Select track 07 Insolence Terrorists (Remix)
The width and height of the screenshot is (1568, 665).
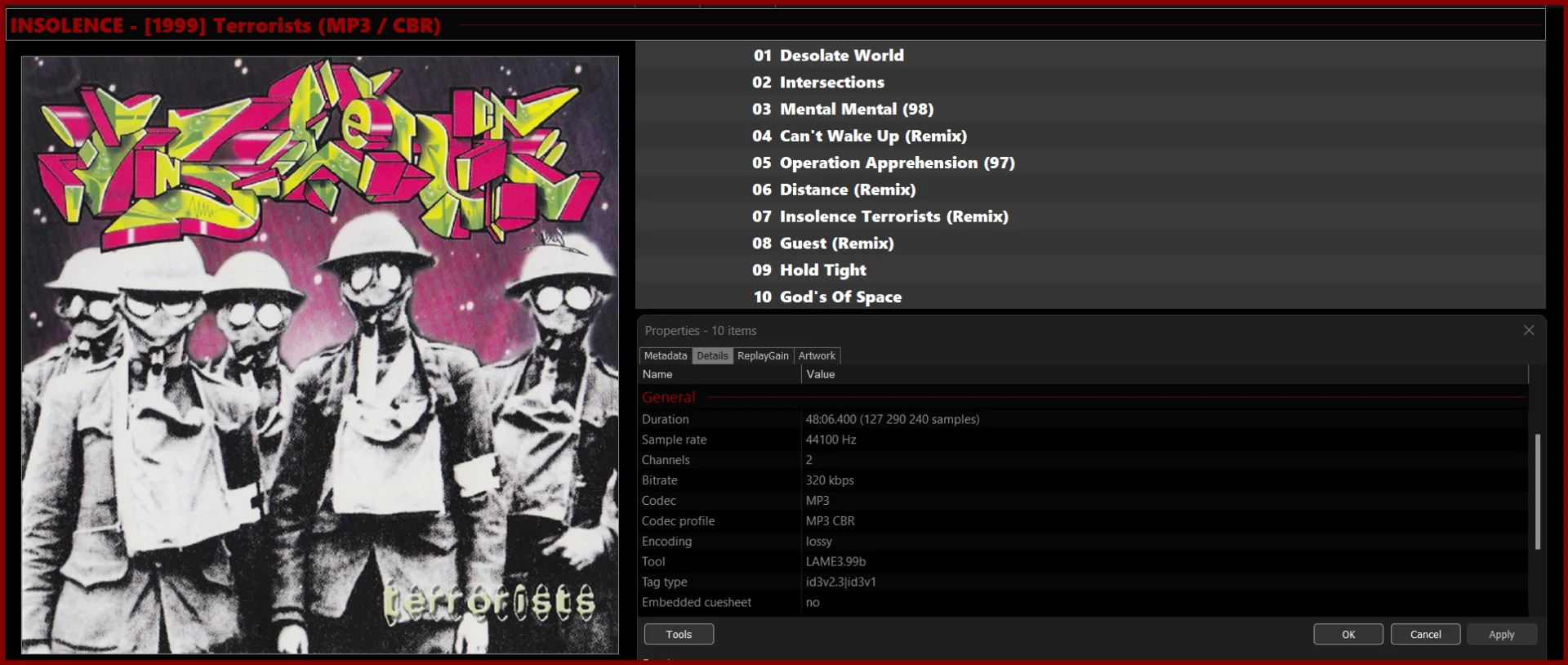tap(1090, 216)
